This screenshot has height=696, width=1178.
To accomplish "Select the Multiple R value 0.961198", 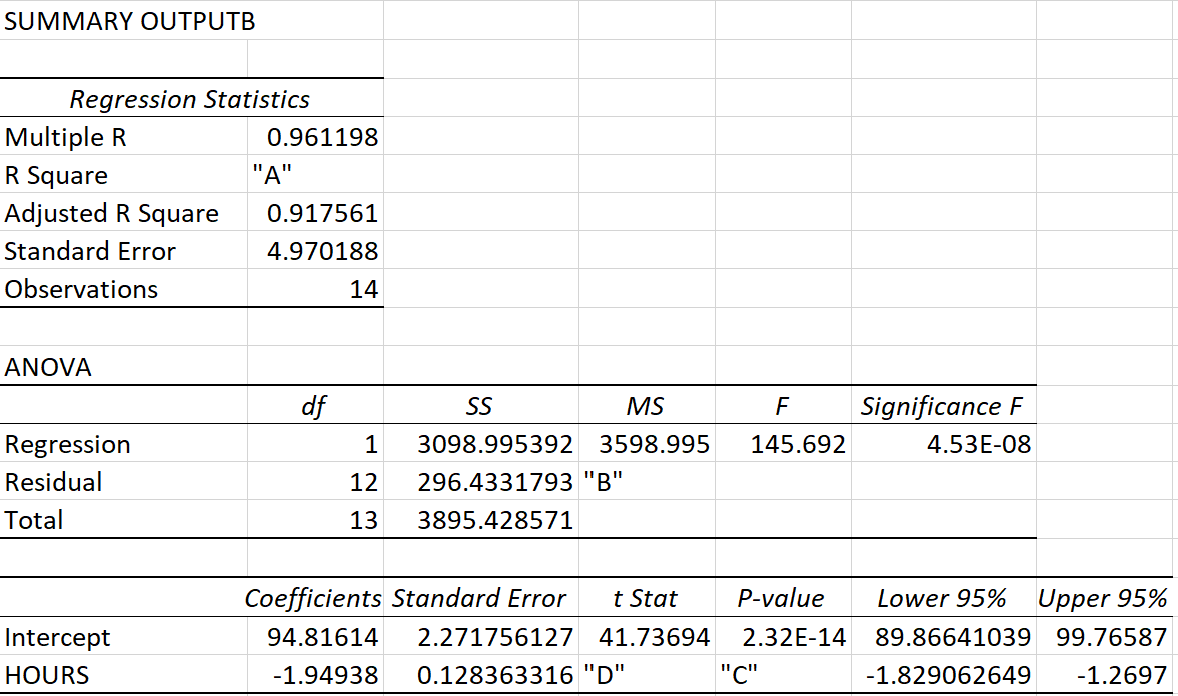I will [x=322, y=138].
